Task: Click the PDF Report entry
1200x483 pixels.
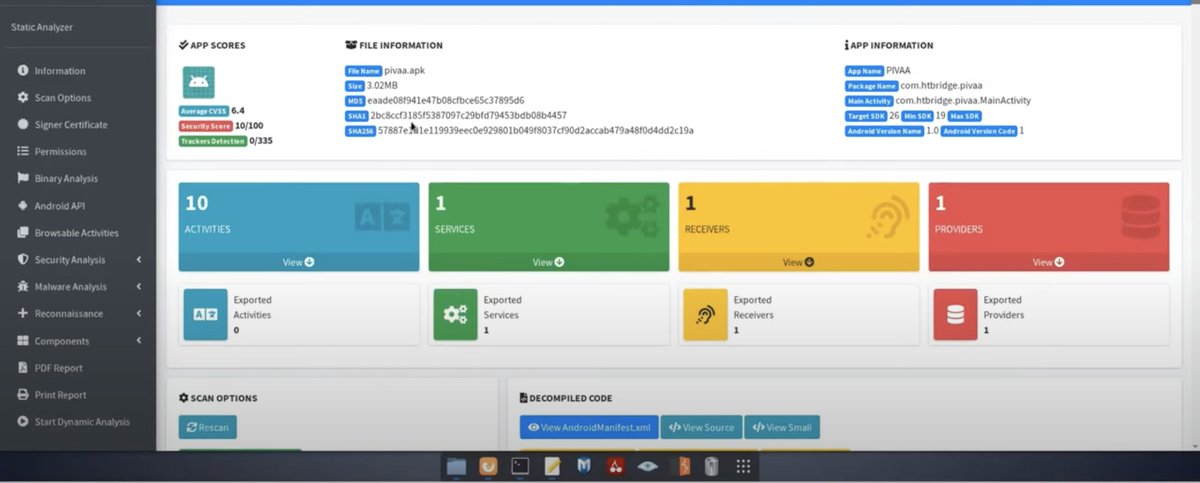Action: click(x=58, y=368)
